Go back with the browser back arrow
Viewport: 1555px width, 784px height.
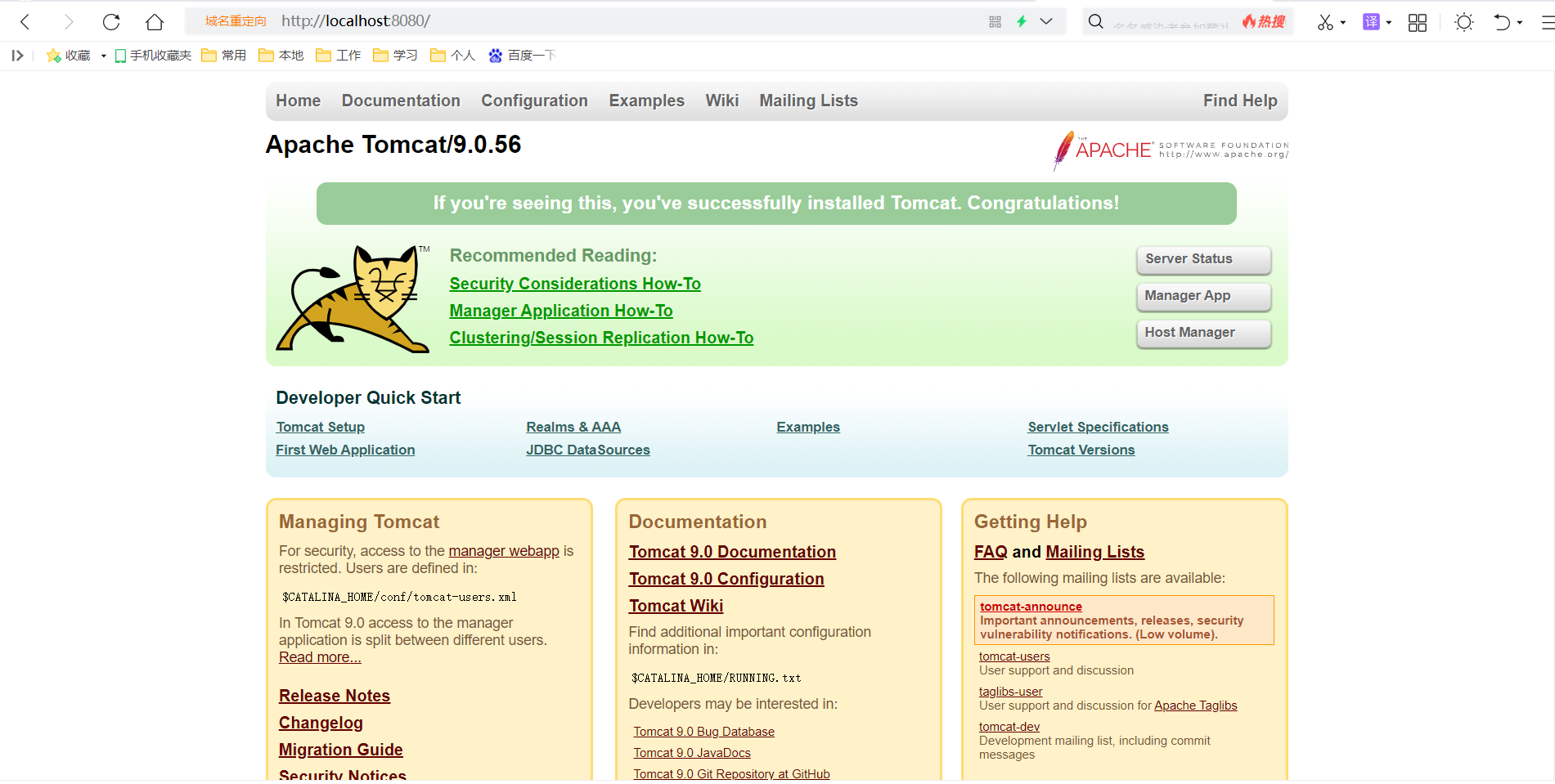click(x=25, y=22)
